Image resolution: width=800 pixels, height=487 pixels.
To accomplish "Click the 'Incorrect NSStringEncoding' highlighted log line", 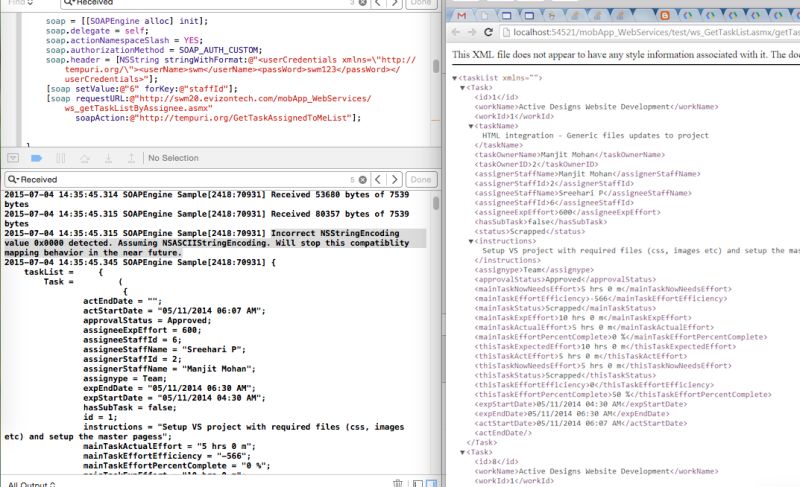I will (x=214, y=243).
